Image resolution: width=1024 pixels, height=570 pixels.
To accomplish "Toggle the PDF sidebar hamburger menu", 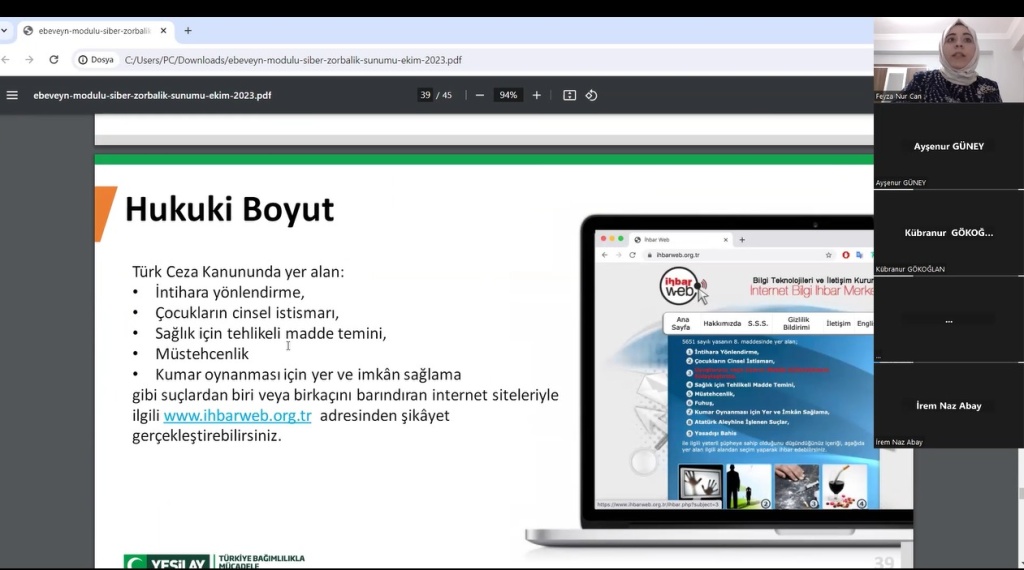I will point(12,95).
